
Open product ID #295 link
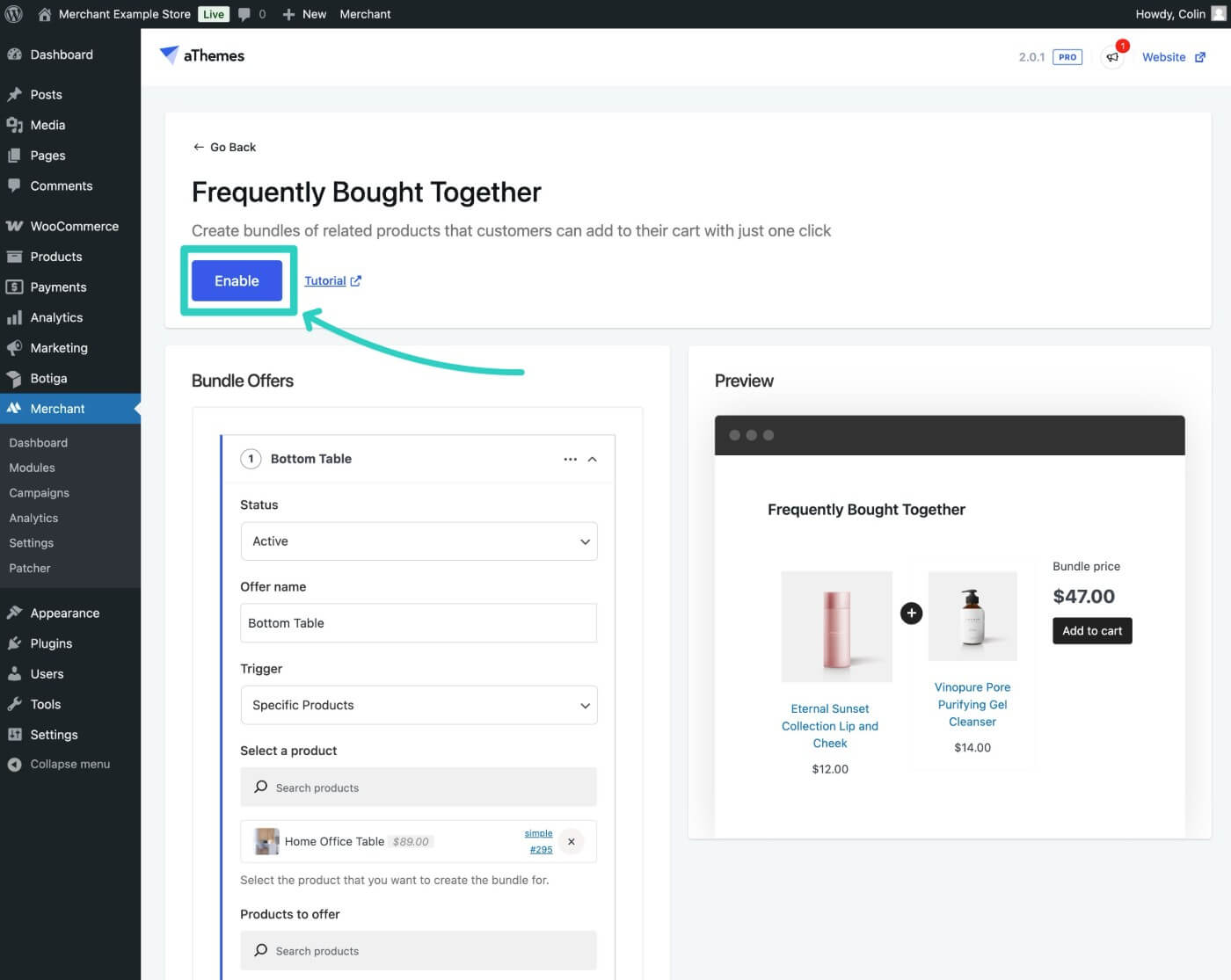click(x=541, y=850)
